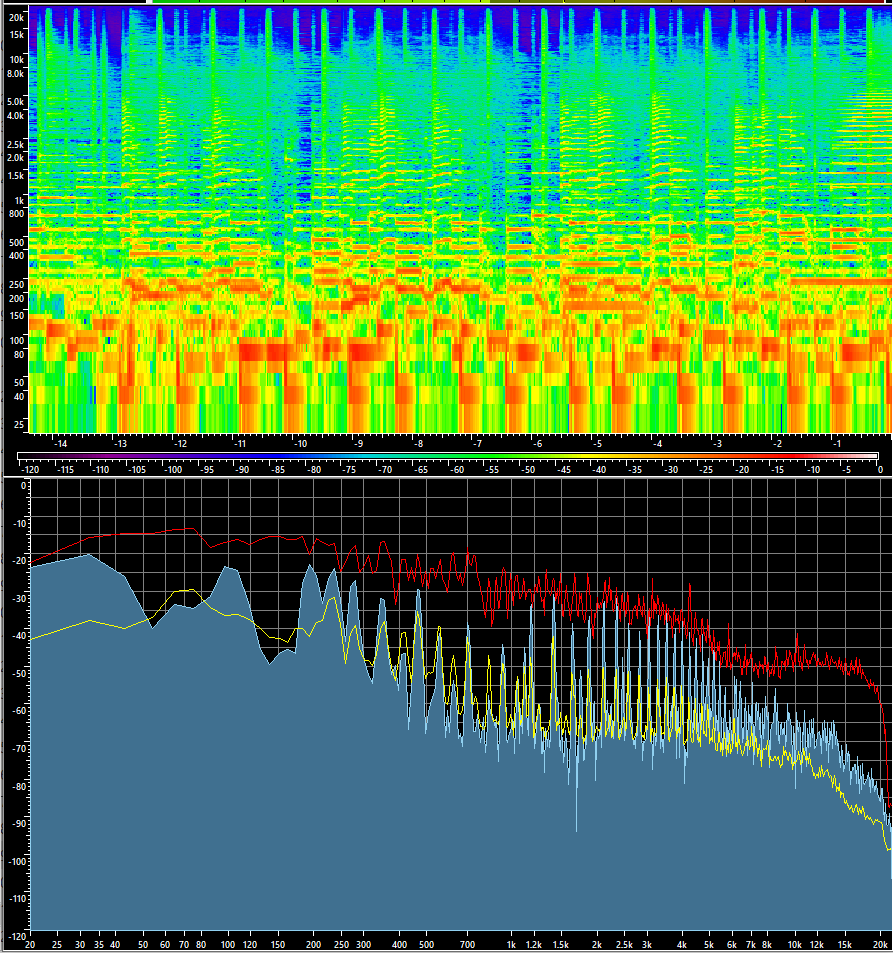This screenshot has width=893, height=953.
Task: Click the -45 value on the color scale legend
Action: tap(564, 470)
